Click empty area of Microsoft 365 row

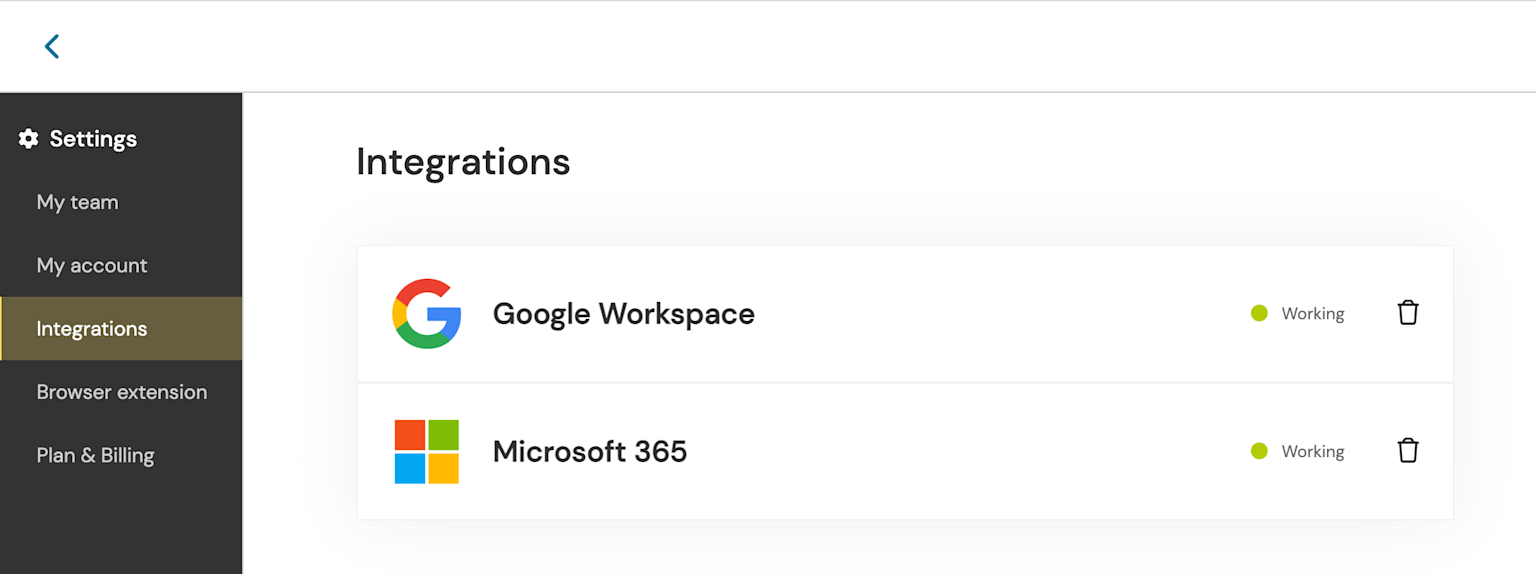coord(950,451)
